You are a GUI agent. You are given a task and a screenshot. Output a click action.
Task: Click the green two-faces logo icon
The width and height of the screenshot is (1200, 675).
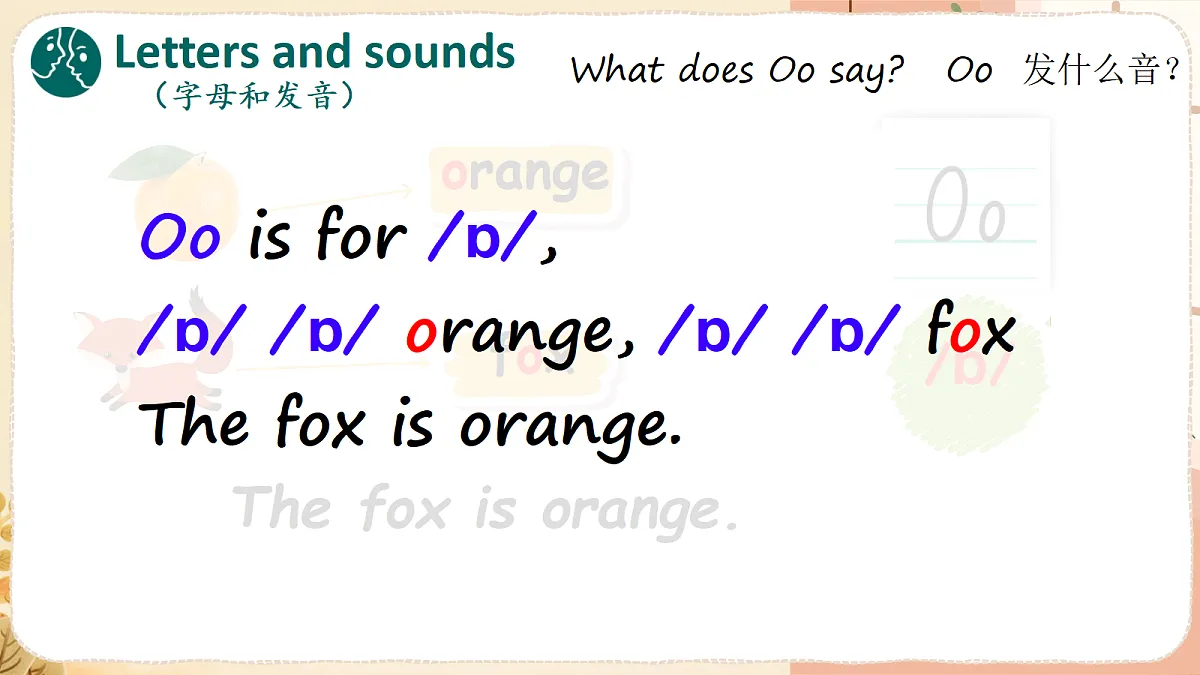point(66,61)
